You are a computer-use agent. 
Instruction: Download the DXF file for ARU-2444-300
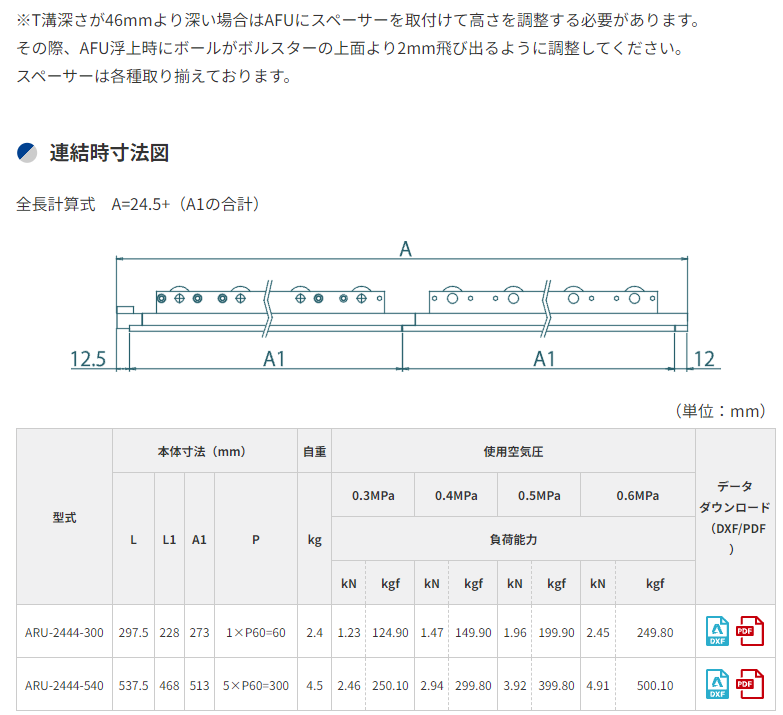coord(719,631)
